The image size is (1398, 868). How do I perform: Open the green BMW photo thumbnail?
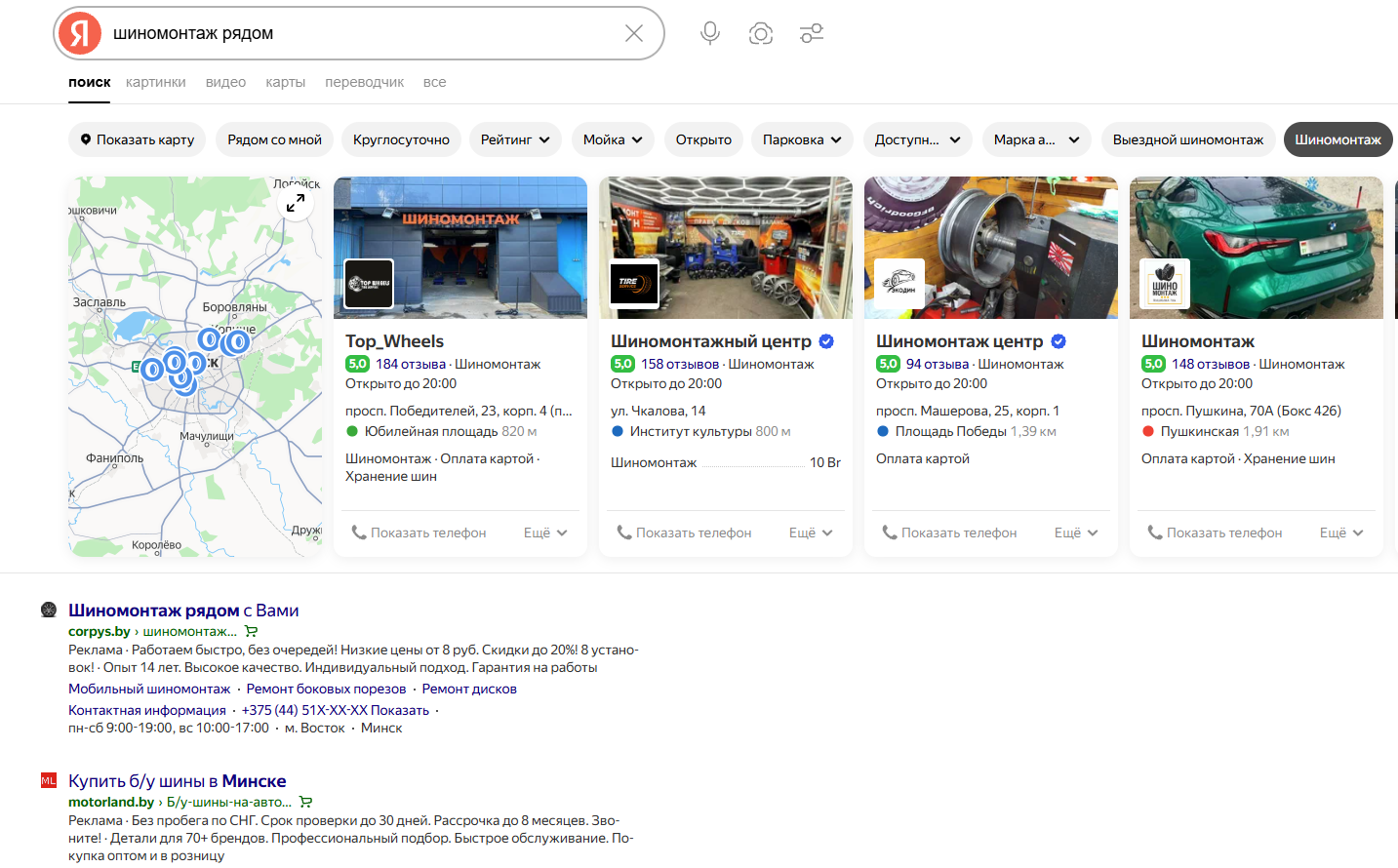click(1257, 248)
